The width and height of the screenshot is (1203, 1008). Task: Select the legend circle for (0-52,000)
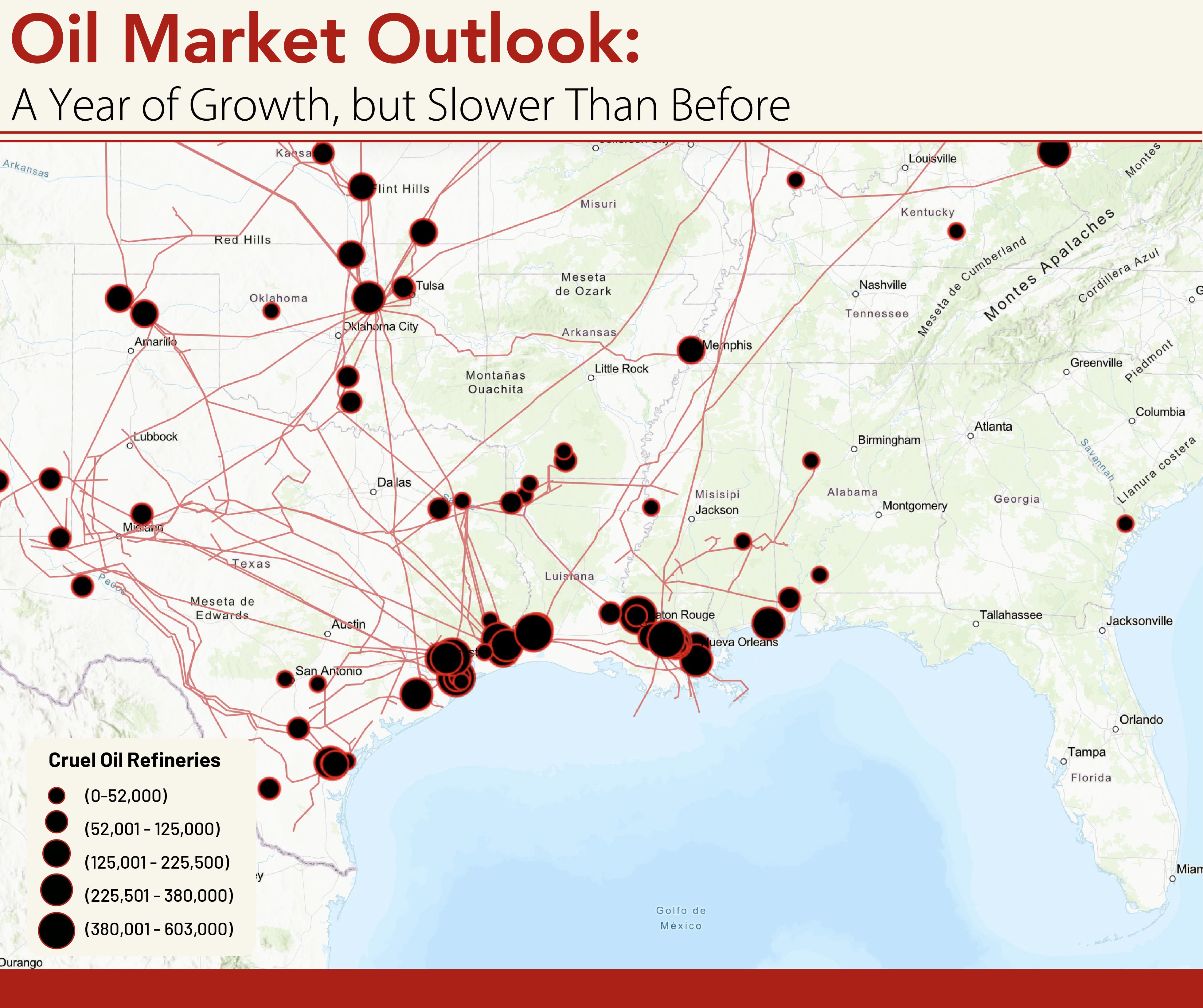[57, 796]
